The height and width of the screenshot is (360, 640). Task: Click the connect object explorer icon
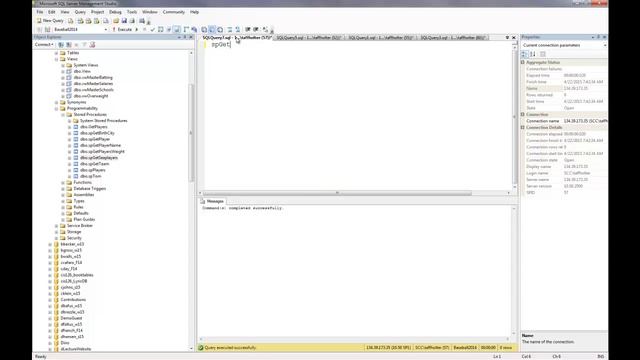click(61, 44)
